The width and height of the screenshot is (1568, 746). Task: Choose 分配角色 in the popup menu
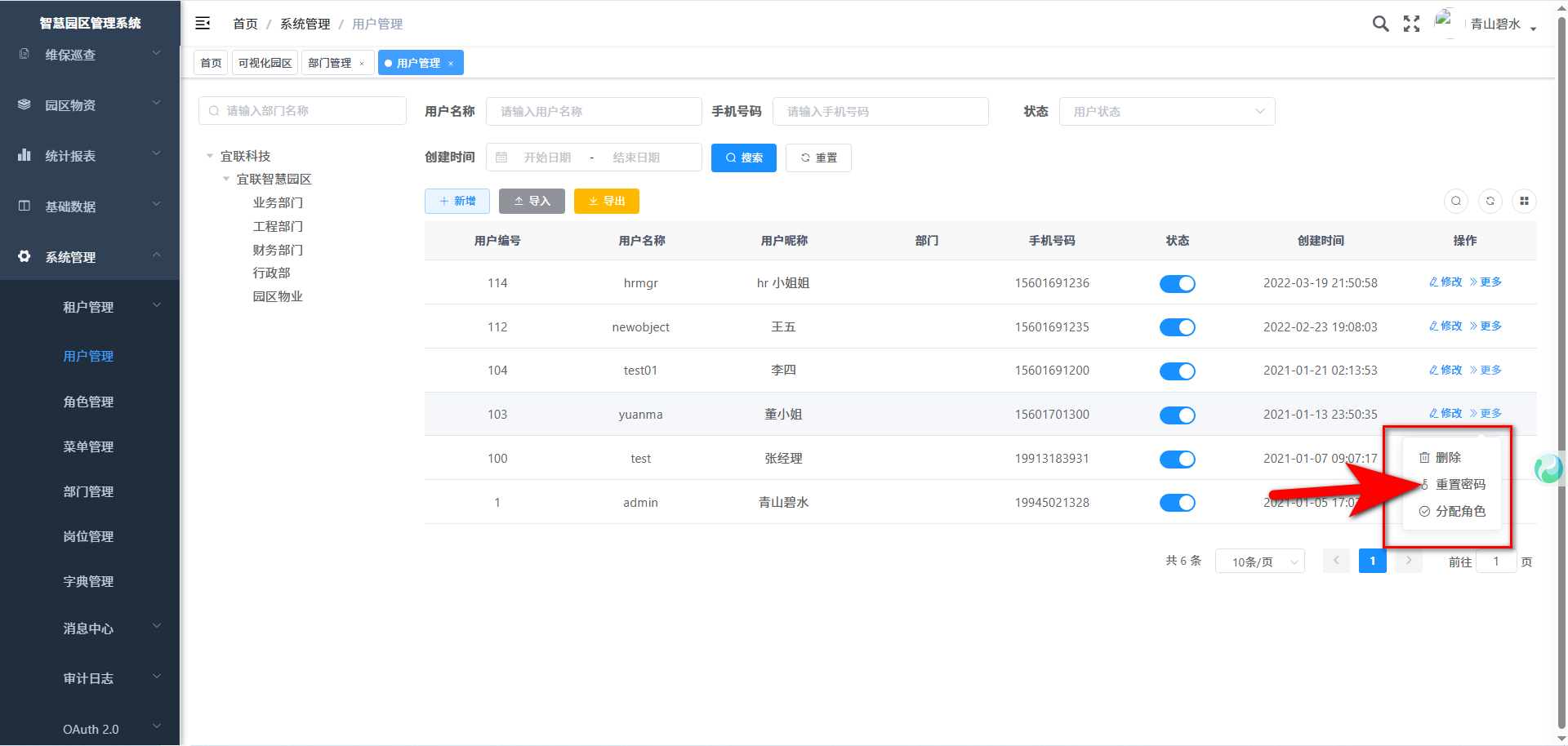tap(1460, 512)
